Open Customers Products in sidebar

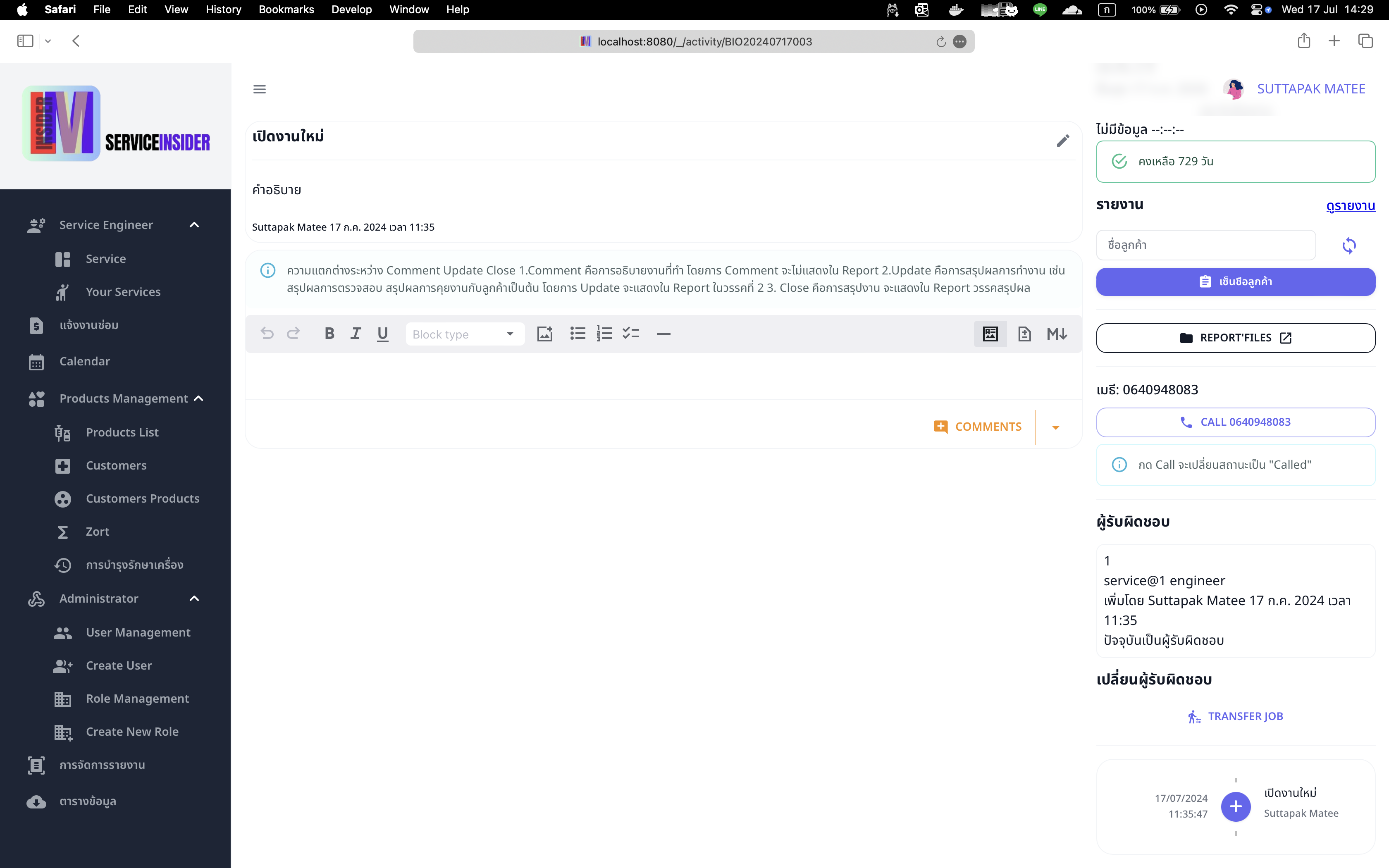coord(142,498)
